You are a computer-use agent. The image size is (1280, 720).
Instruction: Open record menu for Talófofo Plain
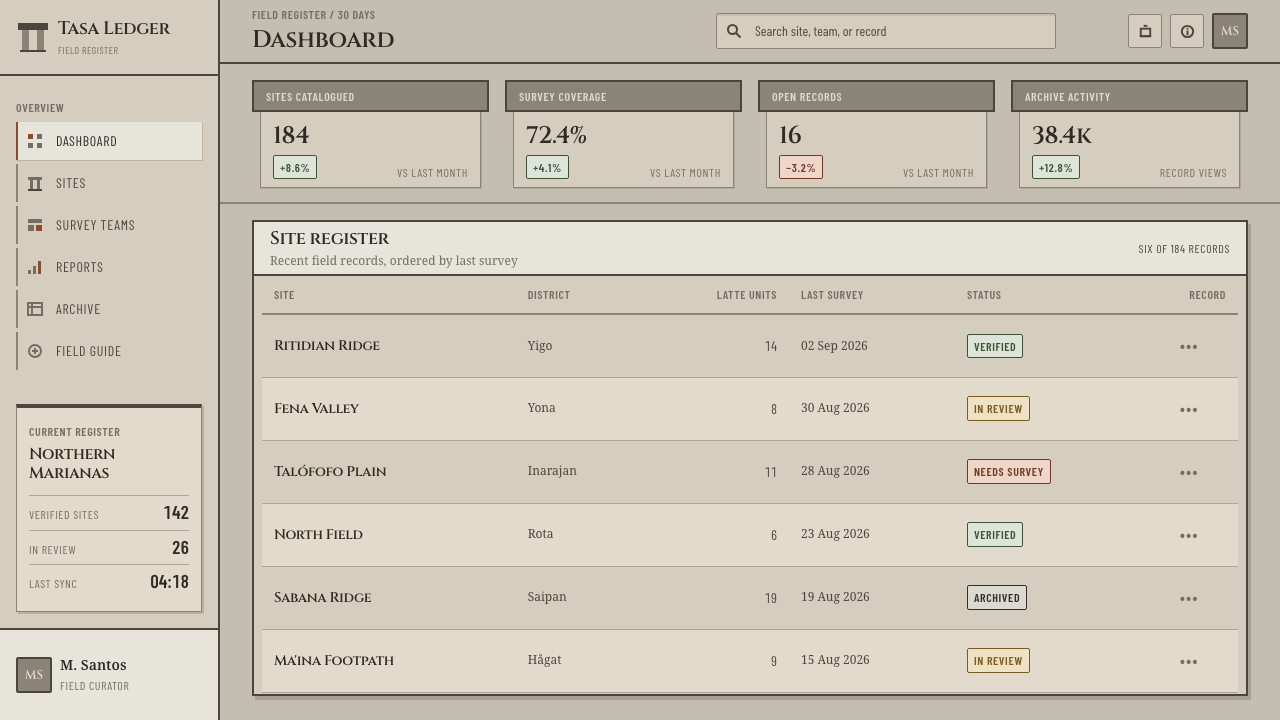1188,473
